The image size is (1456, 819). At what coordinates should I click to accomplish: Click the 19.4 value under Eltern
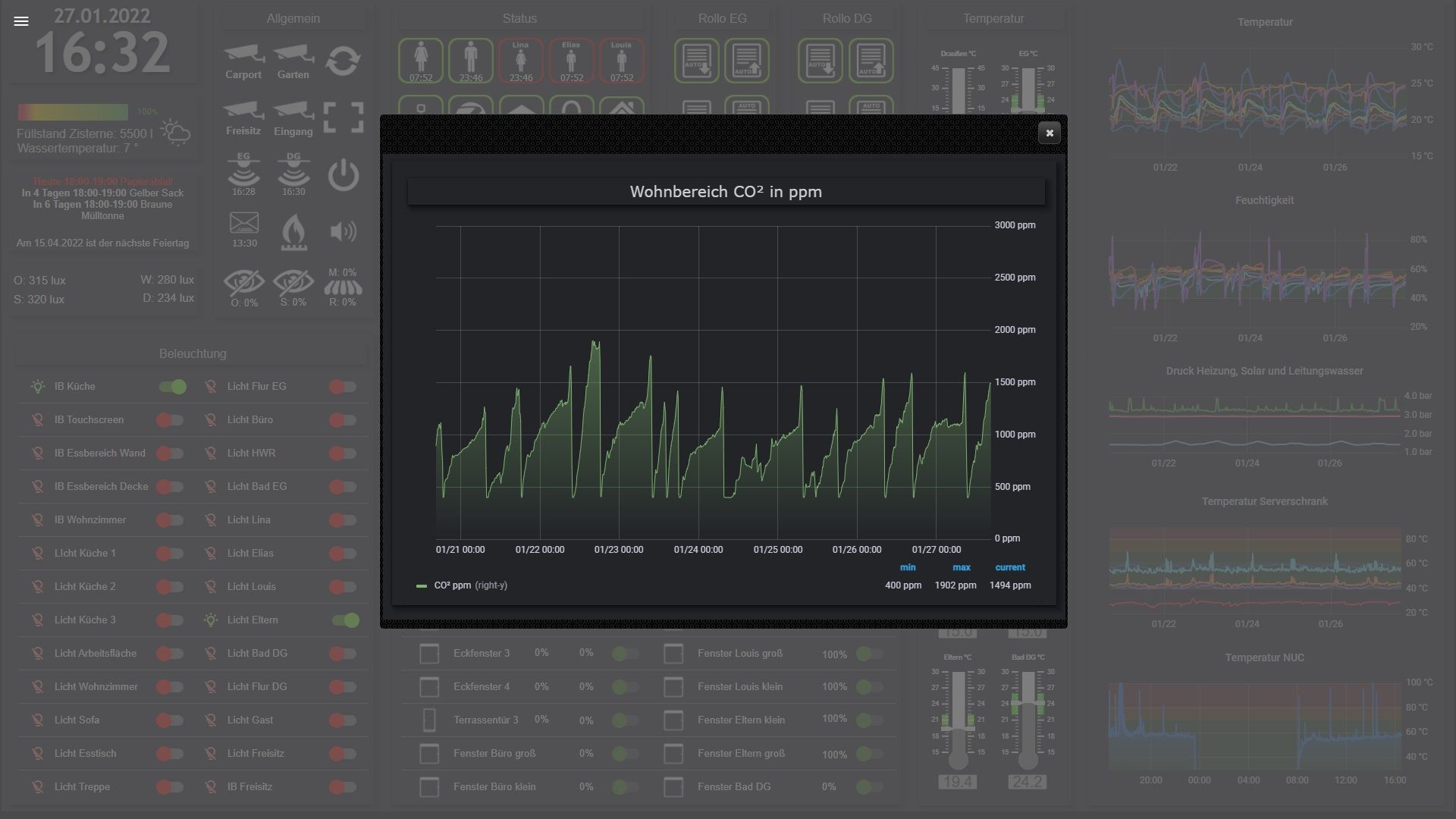point(958,782)
